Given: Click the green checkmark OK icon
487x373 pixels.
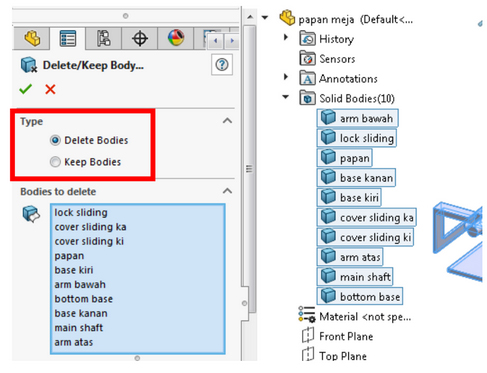Looking at the screenshot, I should tap(26, 89).
